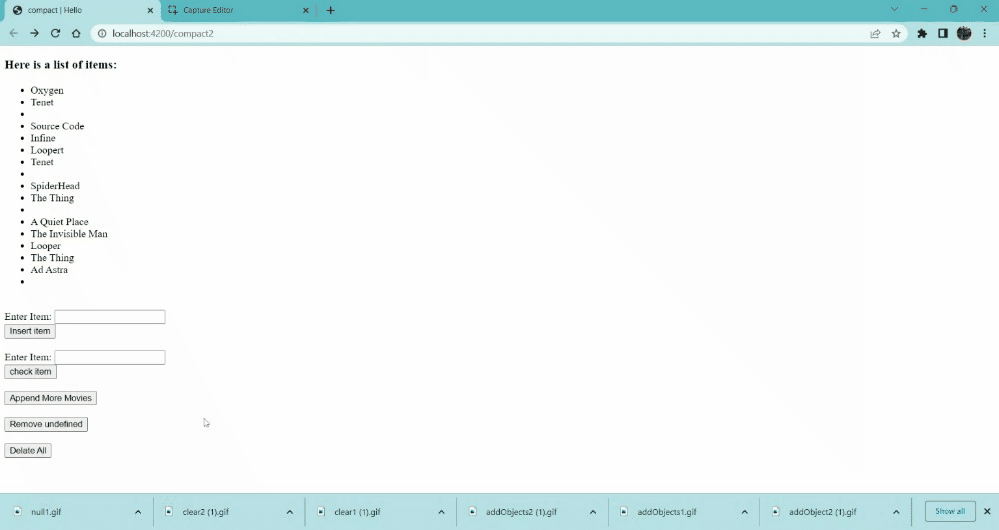Click the addObjects1.gif file icon

624,512
